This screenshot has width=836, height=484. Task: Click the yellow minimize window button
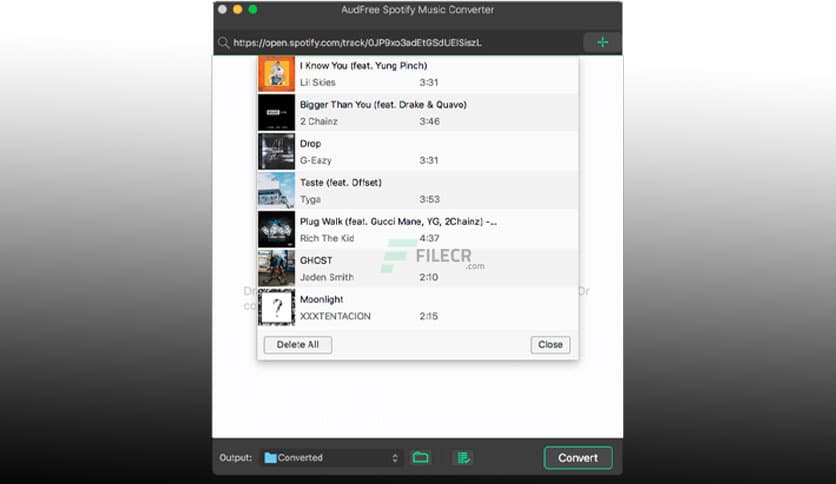click(x=238, y=9)
